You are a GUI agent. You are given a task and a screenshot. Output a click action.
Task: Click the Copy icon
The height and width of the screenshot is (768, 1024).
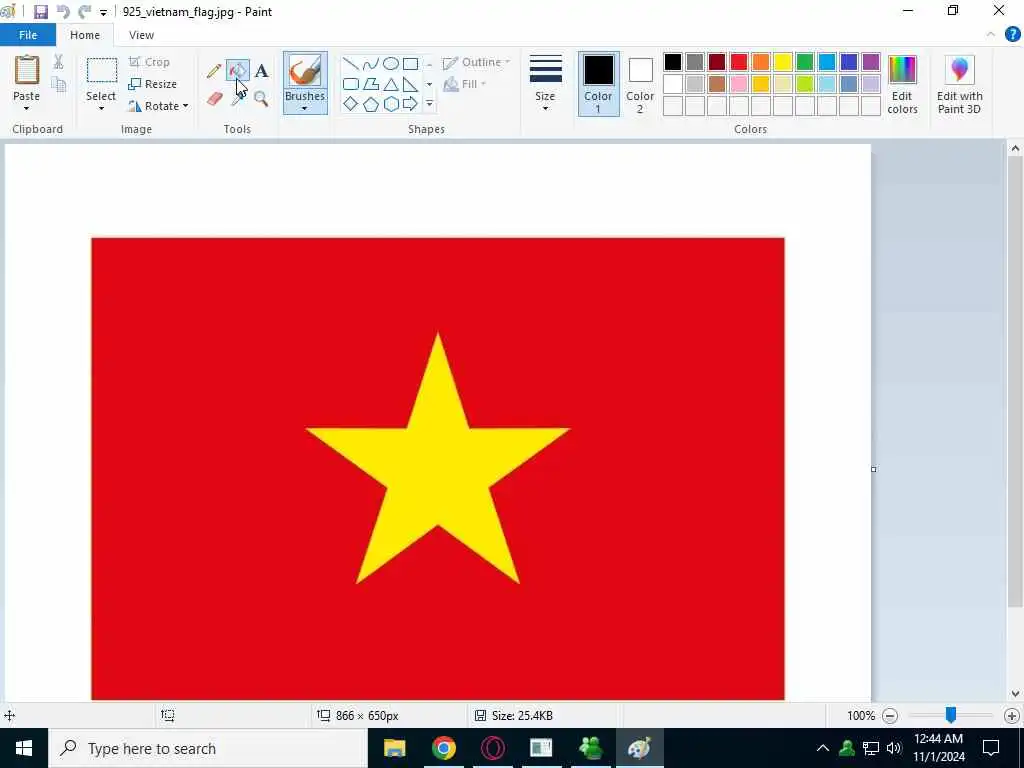click(59, 84)
